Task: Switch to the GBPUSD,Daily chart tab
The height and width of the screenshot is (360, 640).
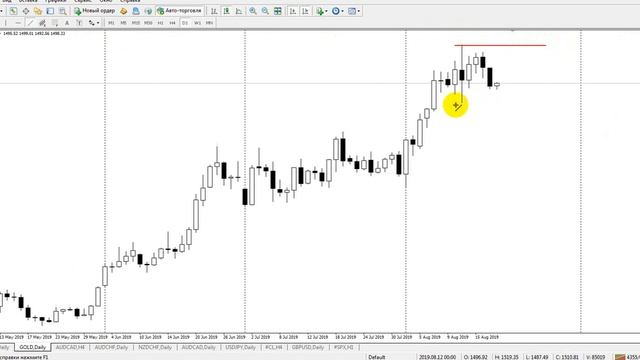Action: (307, 347)
